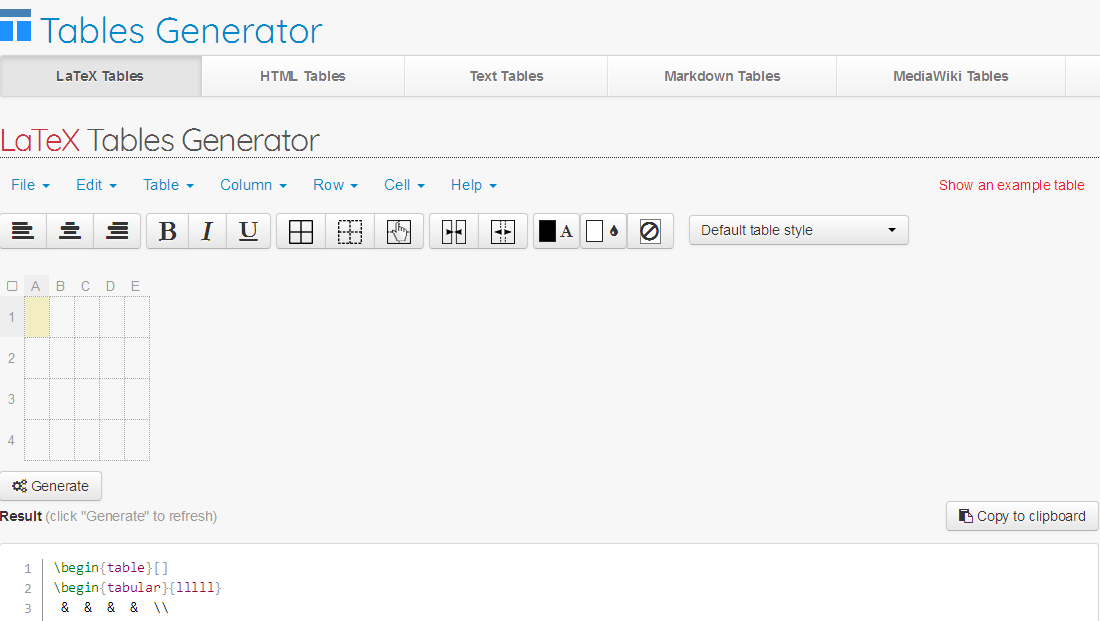Viewport: 1100px width, 621px height.
Task: Center align cell text
Action: 69,231
